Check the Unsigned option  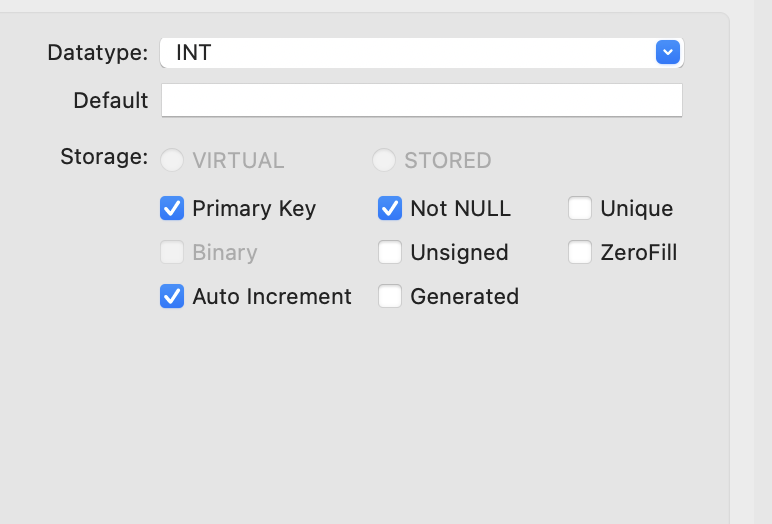coord(389,252)
